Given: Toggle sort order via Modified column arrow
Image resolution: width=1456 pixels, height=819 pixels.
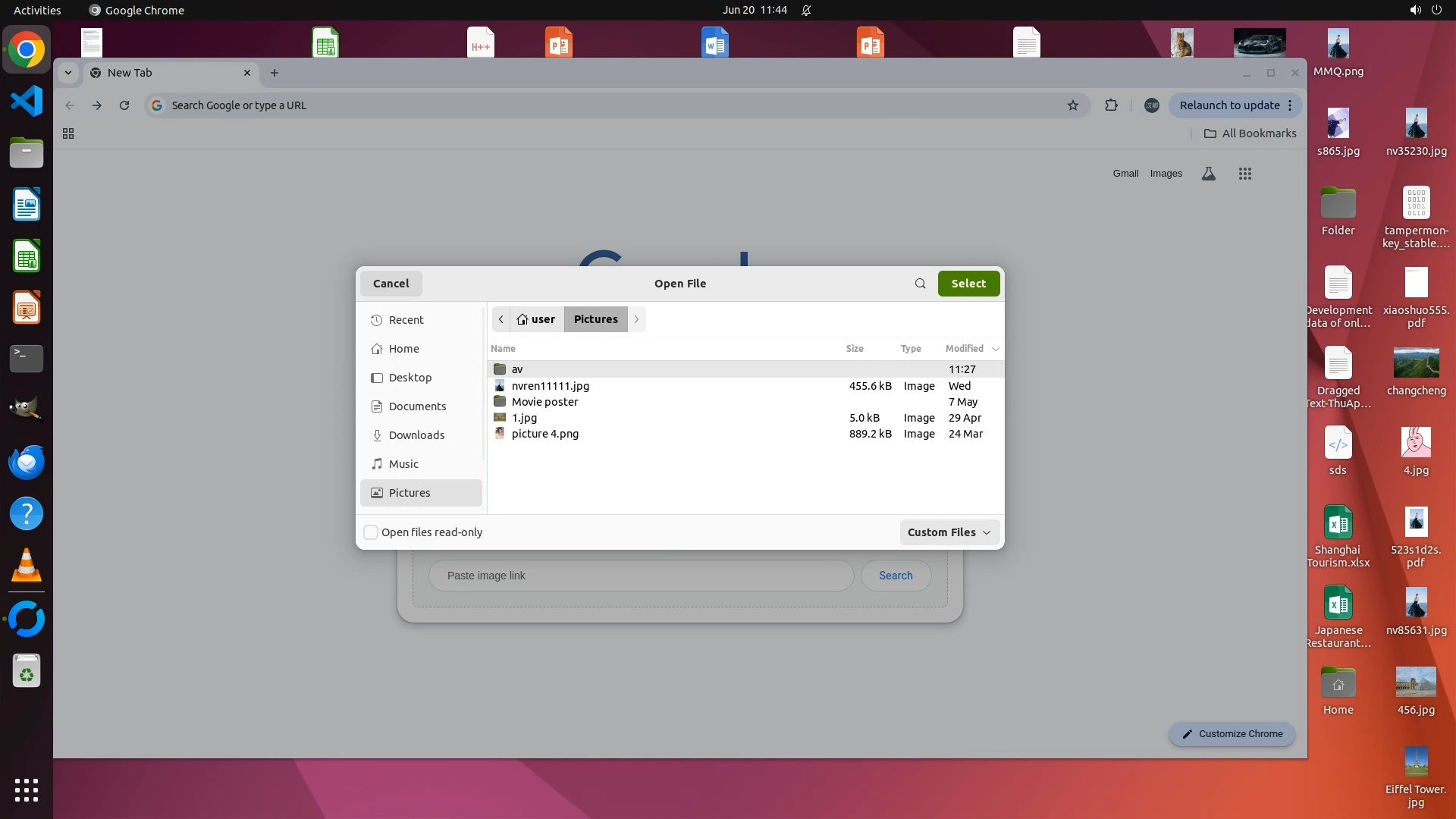Looking at the screenshot, I should click(x=995, y=349).
